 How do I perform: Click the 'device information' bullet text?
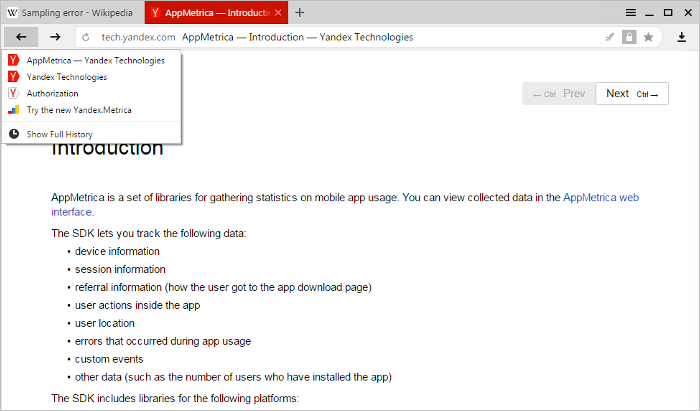[117, 251]
